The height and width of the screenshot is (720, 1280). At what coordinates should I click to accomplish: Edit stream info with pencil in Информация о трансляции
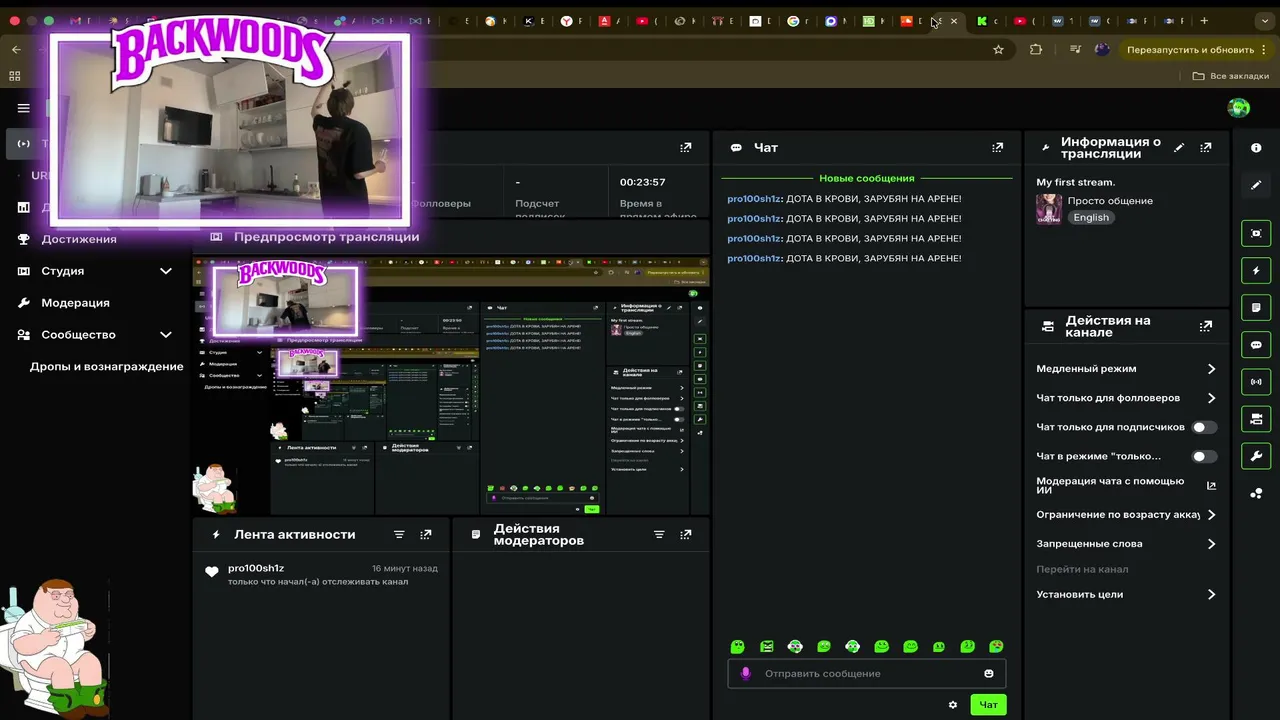coord(1179,148)
